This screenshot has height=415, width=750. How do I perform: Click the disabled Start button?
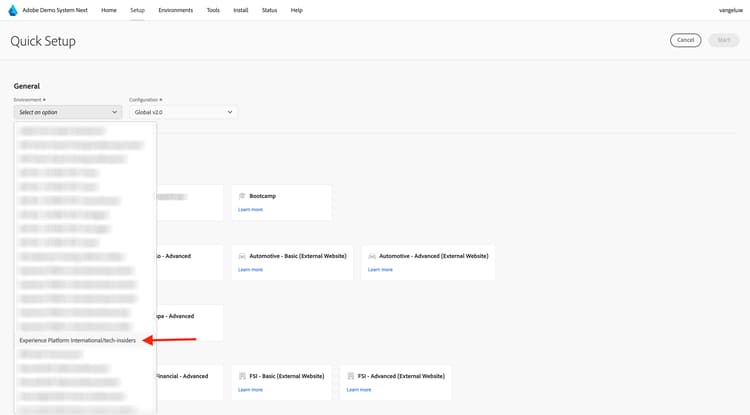pos(724,40)
